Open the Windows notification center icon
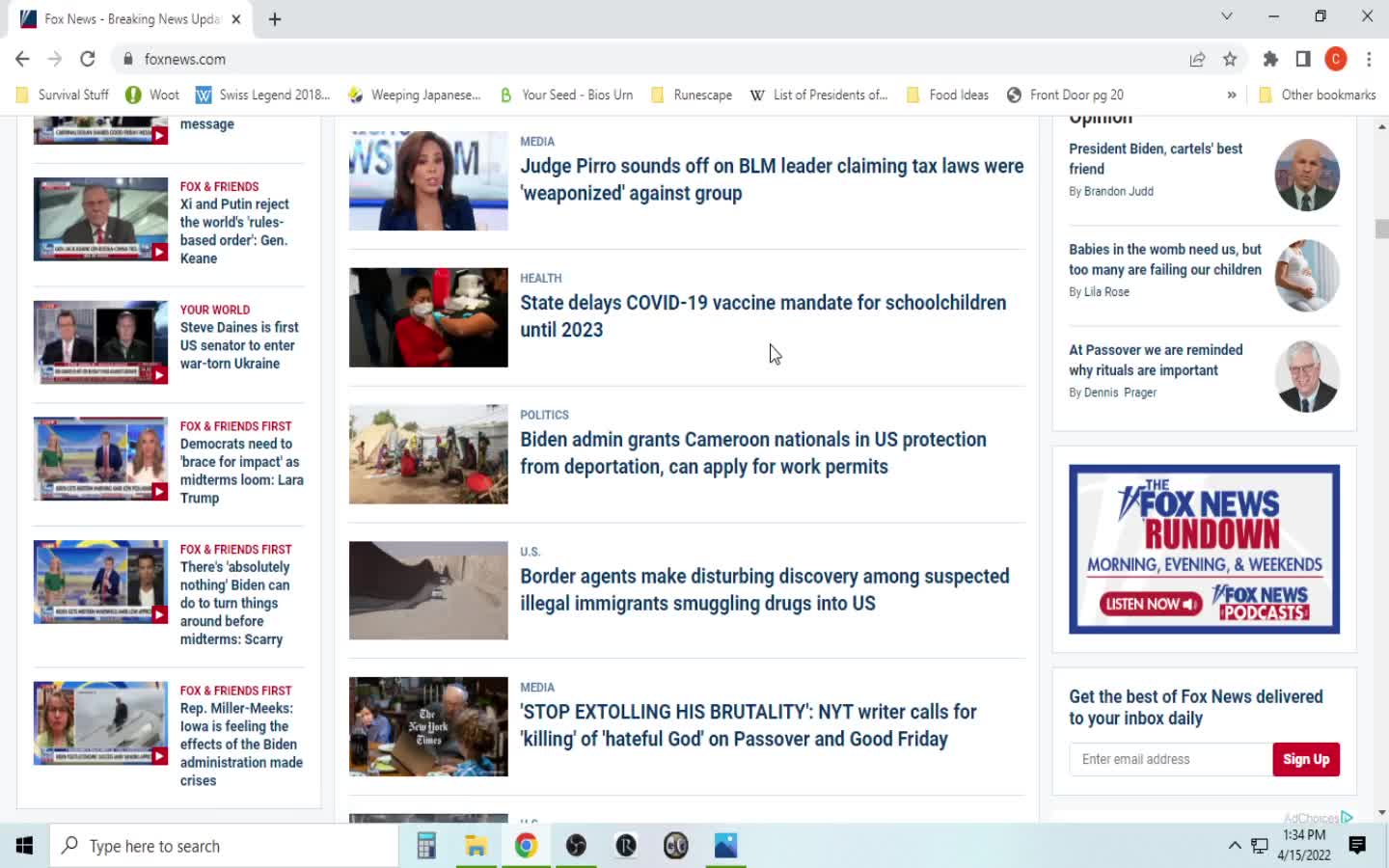The height and width of the screenshot is (868, 1389). point(1357,846)
